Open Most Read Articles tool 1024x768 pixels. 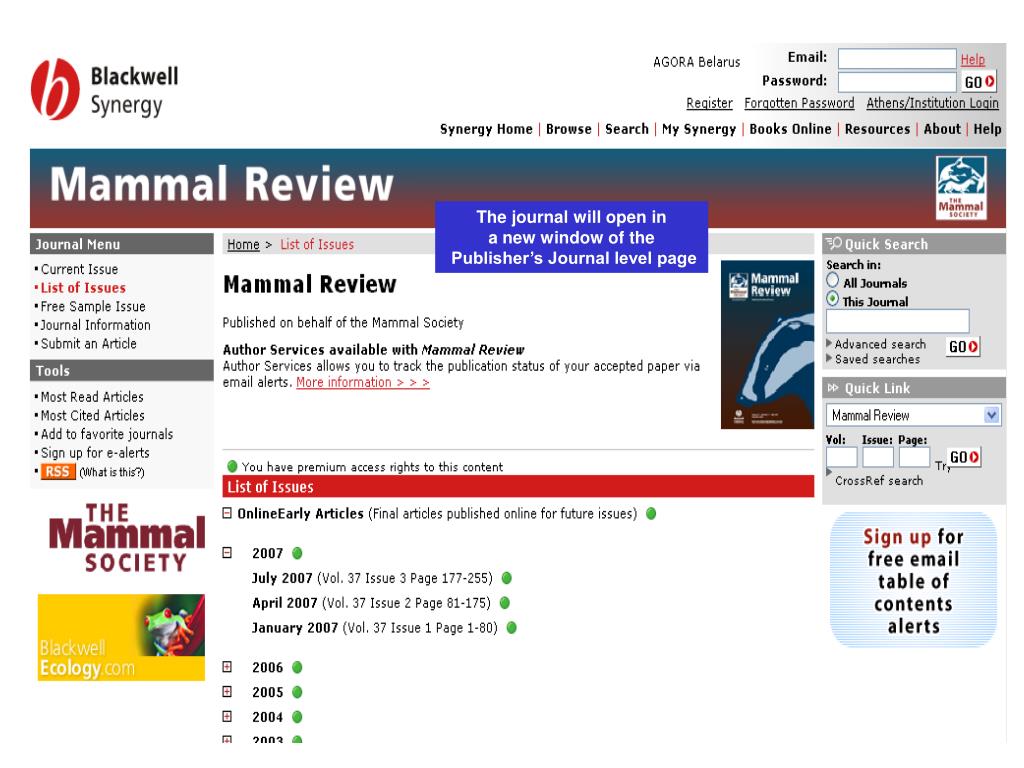point(92,397)
